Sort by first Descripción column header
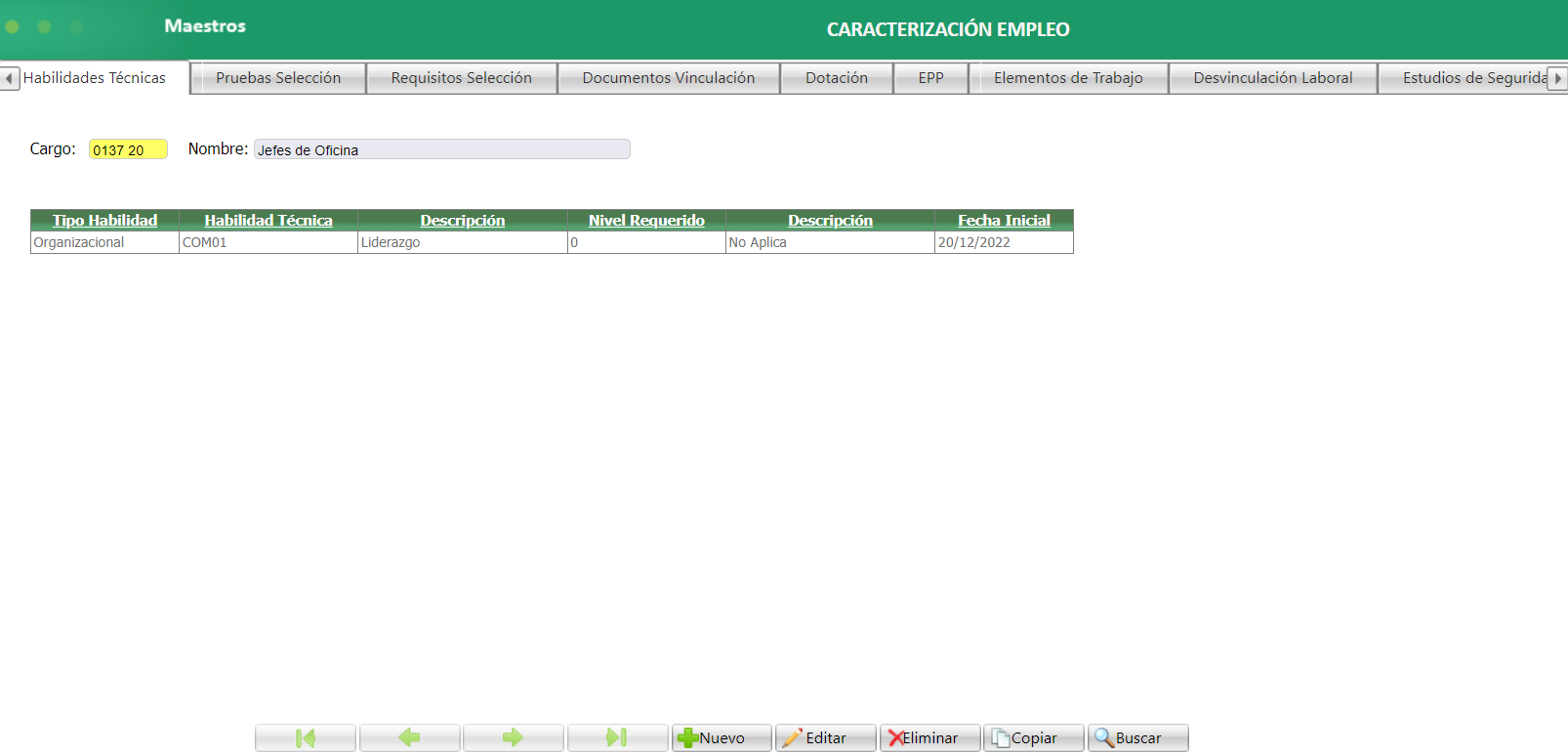Screen dimensions: 1568x754 click(x=463, y=221)
